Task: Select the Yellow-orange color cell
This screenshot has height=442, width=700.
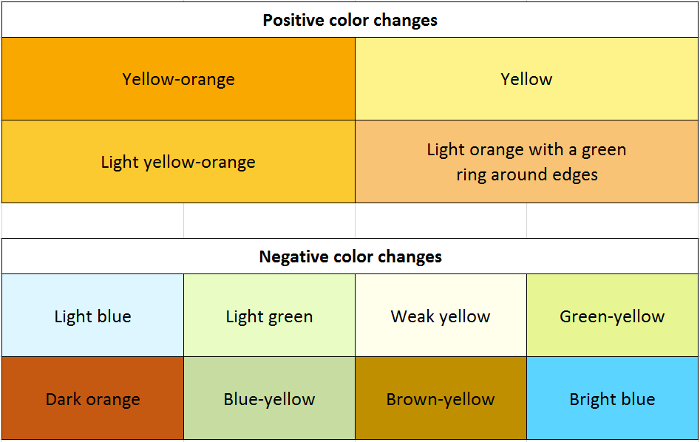Action: (x=178, y=79)
